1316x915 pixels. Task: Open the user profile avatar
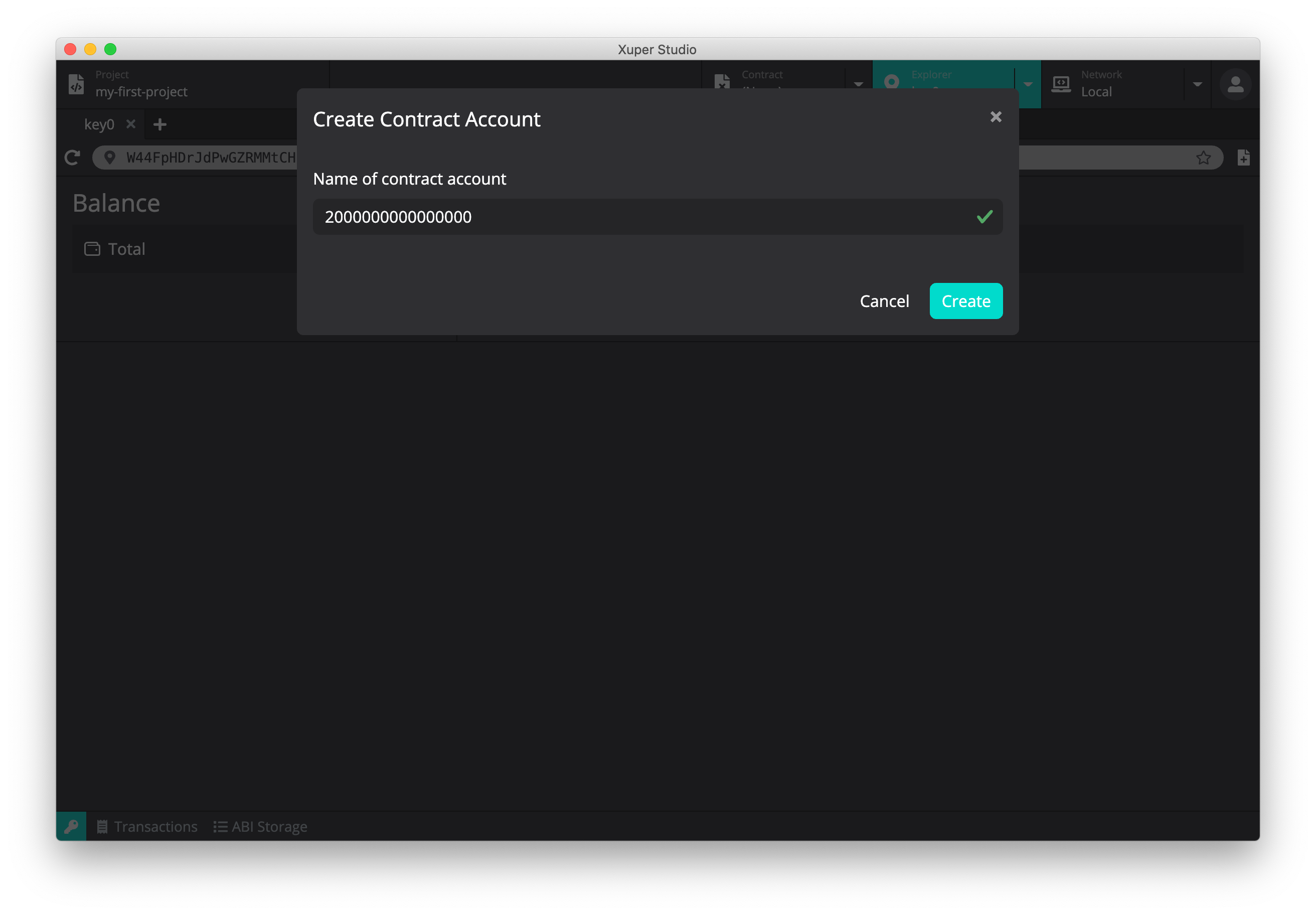coord(1235,85)
